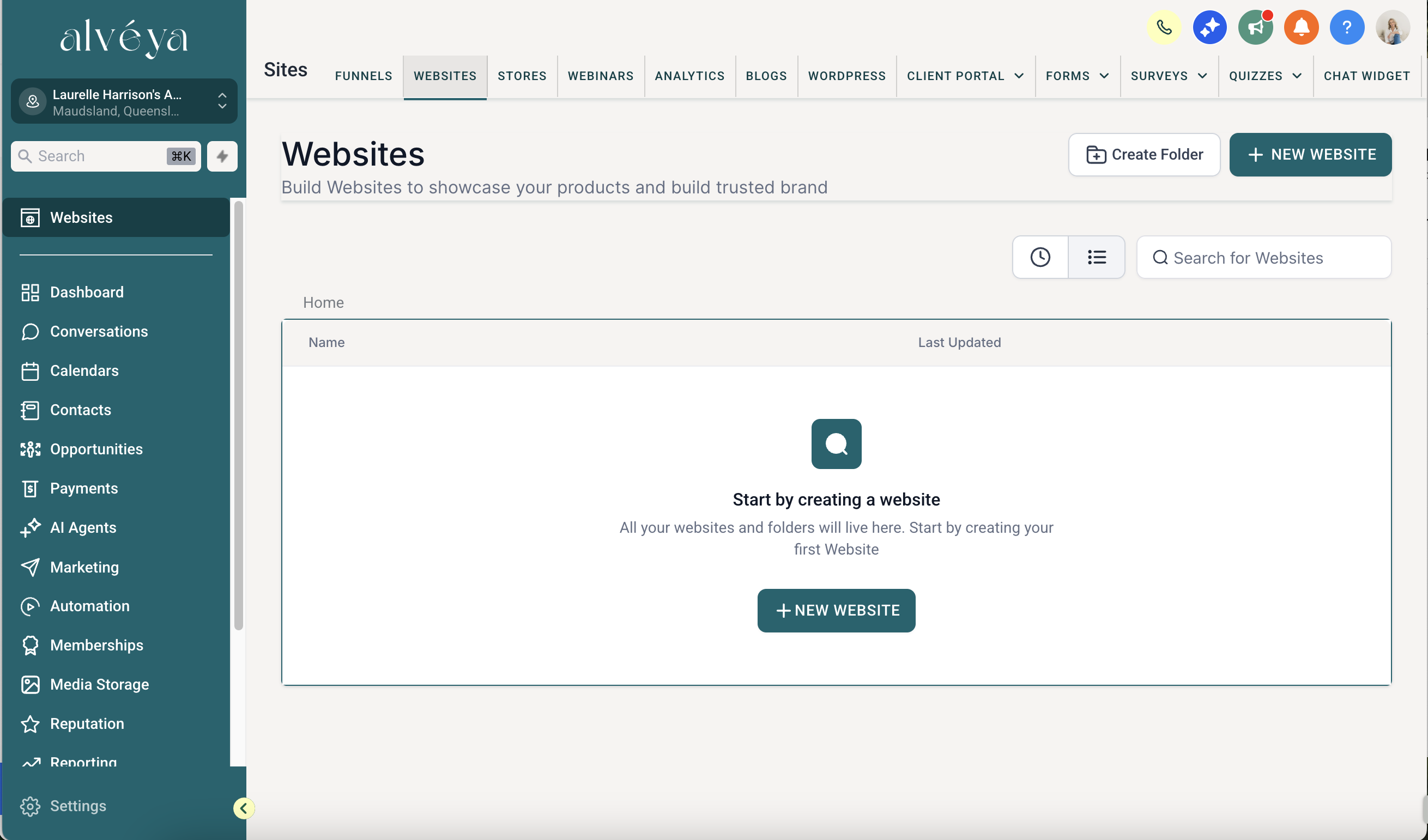Open AI Agents in the sidebar
1428x840 pixels.
click(x=116, y=527)
